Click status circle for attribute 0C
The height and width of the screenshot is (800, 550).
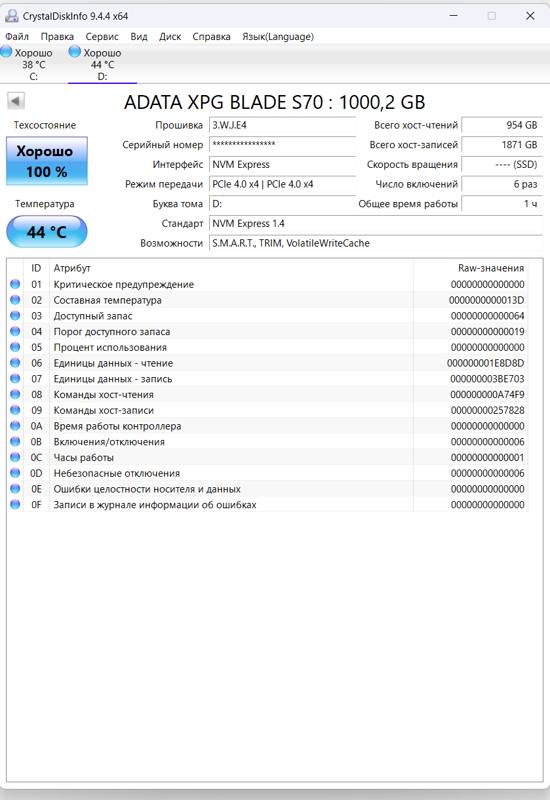pyautogui.click(x=15, y=457)
